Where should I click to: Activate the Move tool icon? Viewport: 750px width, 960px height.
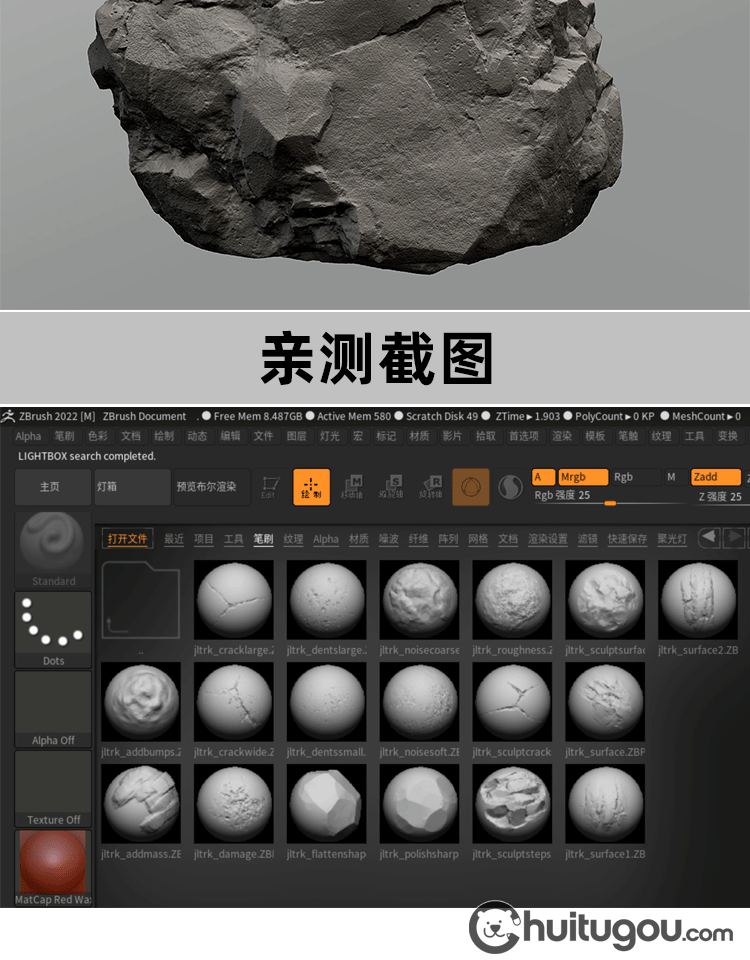(x=352, y=487)
